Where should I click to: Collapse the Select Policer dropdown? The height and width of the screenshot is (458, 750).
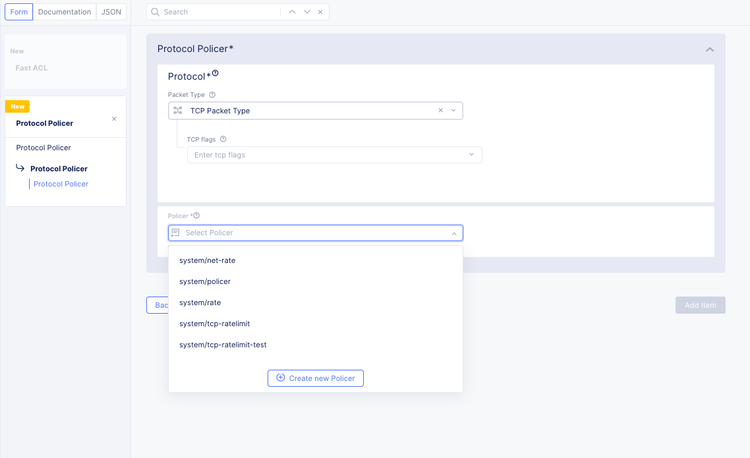click(454, 233)
